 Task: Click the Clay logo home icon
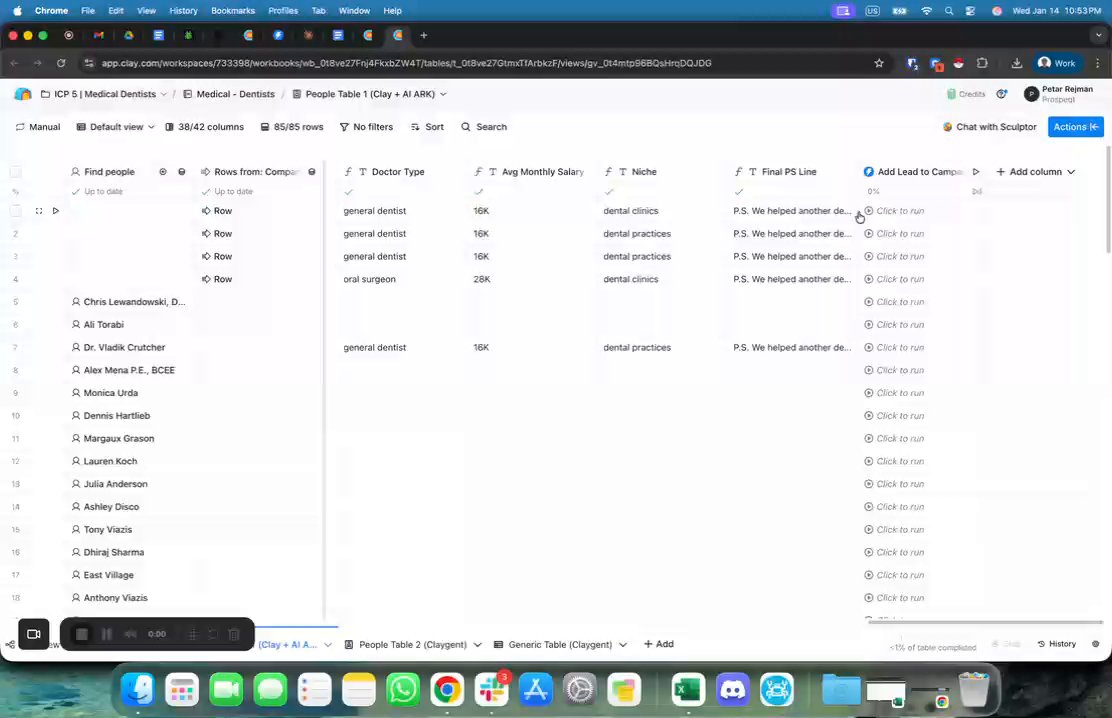click(23, 94)
